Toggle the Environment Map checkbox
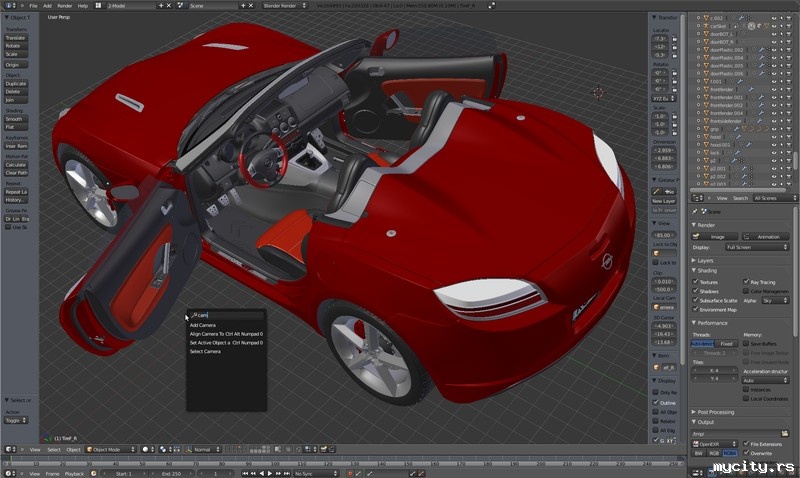Viewport: 800px width, 478px height. pyautogui.click(x=695, y=309)
